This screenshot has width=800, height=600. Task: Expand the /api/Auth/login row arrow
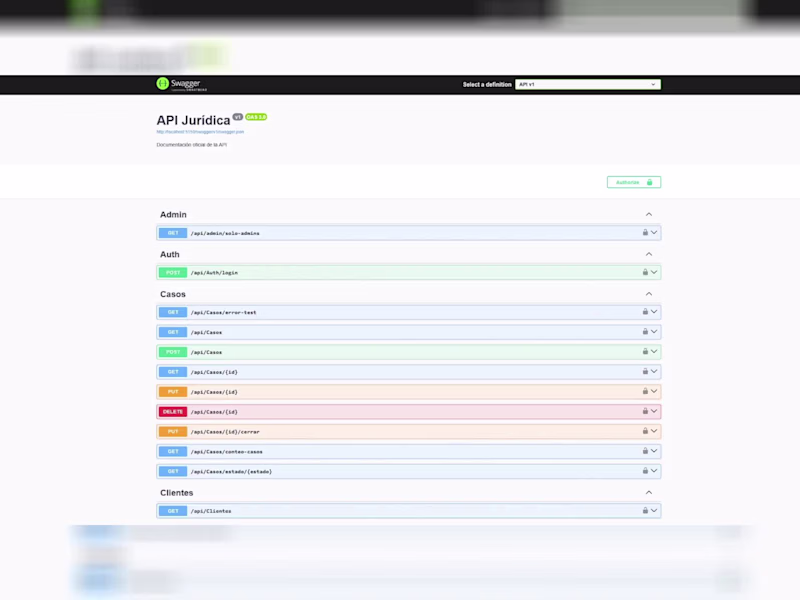pos(654,272)
